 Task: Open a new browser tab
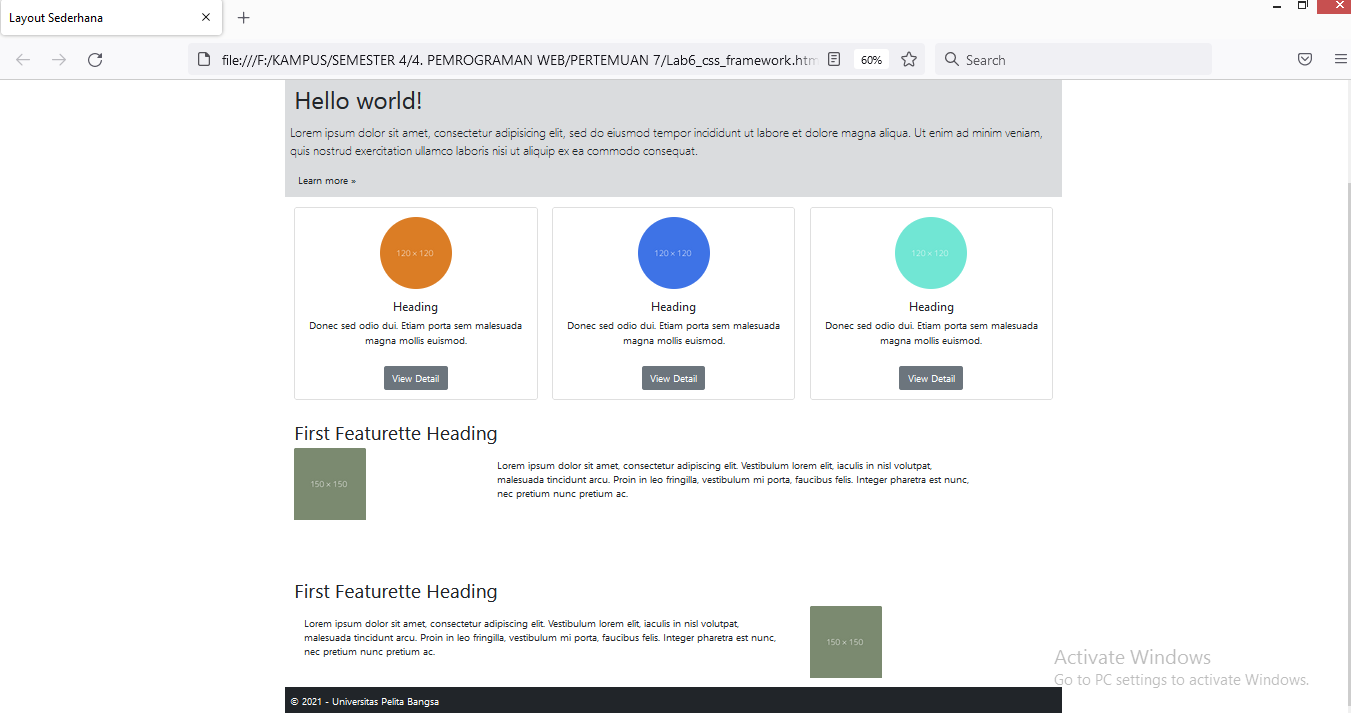(243, 17)
